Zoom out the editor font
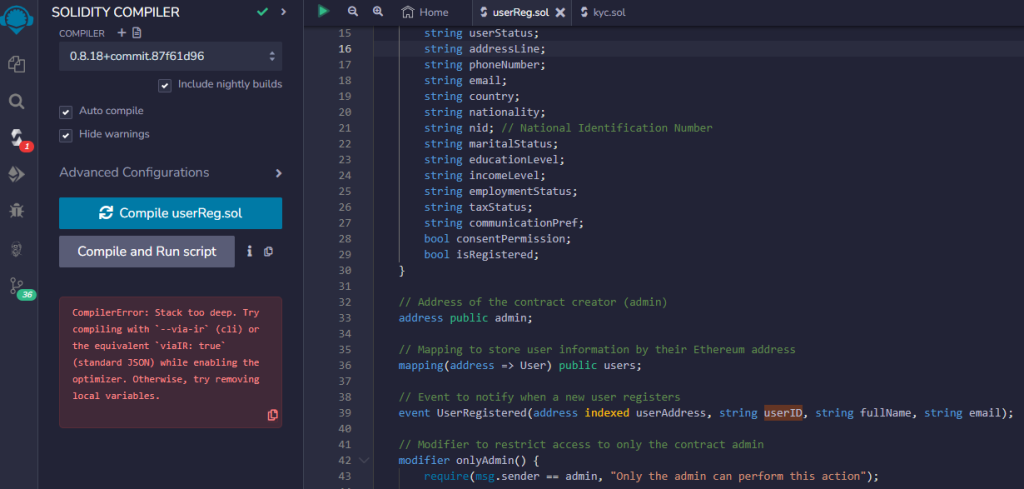1024x489 pixels. click(353, 12)
